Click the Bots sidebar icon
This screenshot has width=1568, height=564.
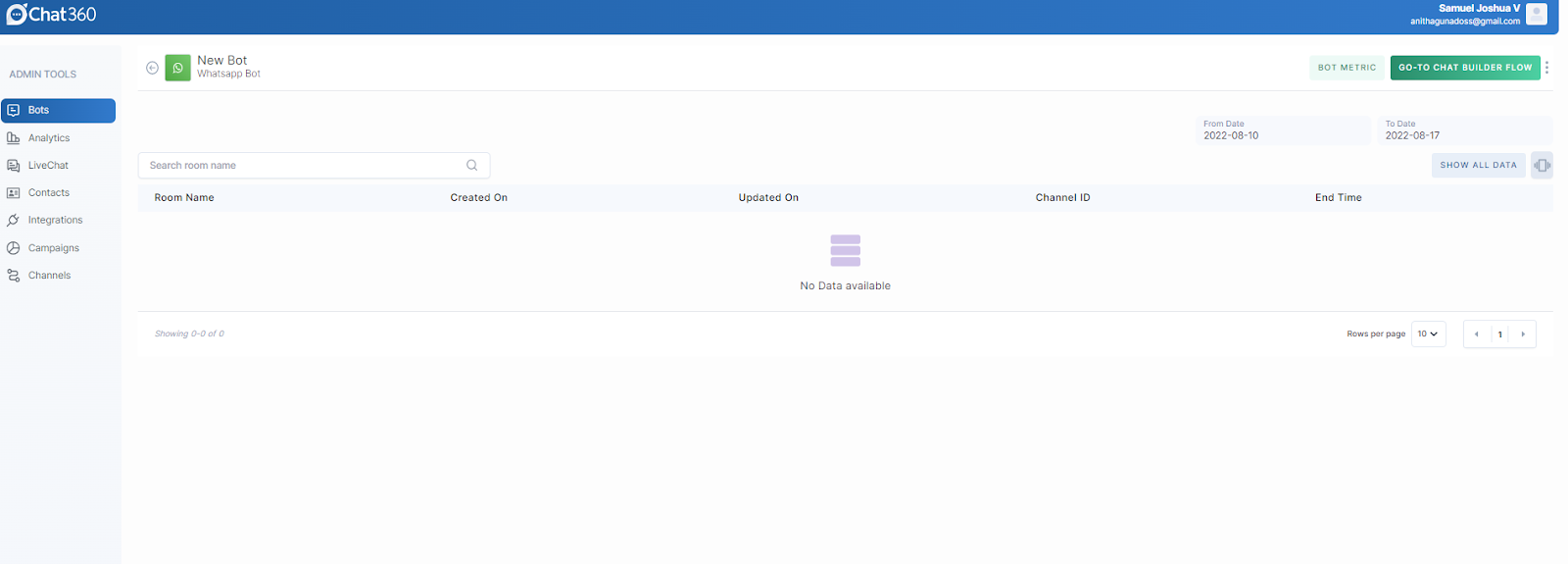pos(14,110)
